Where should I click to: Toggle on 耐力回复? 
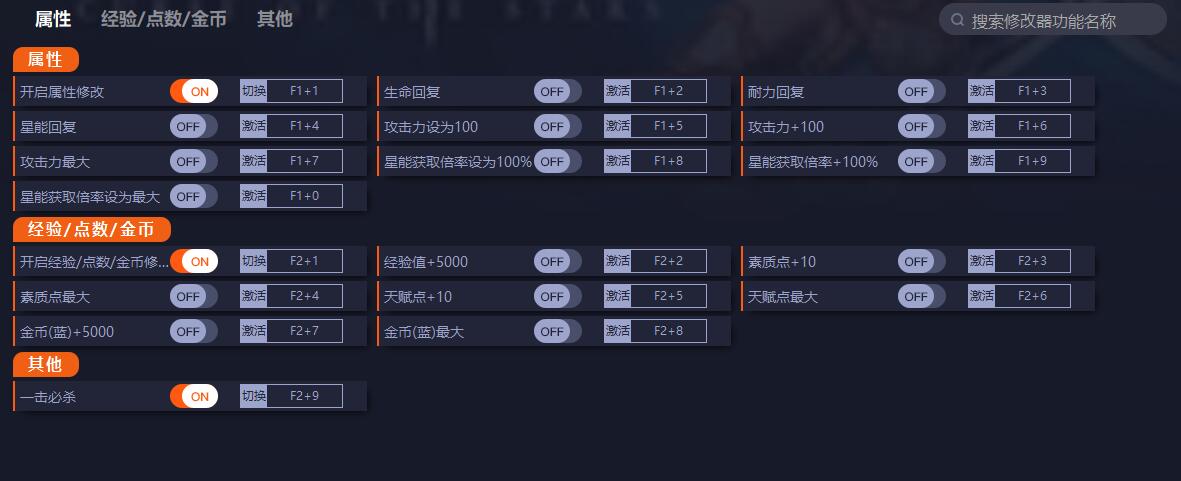coord(921,91)
